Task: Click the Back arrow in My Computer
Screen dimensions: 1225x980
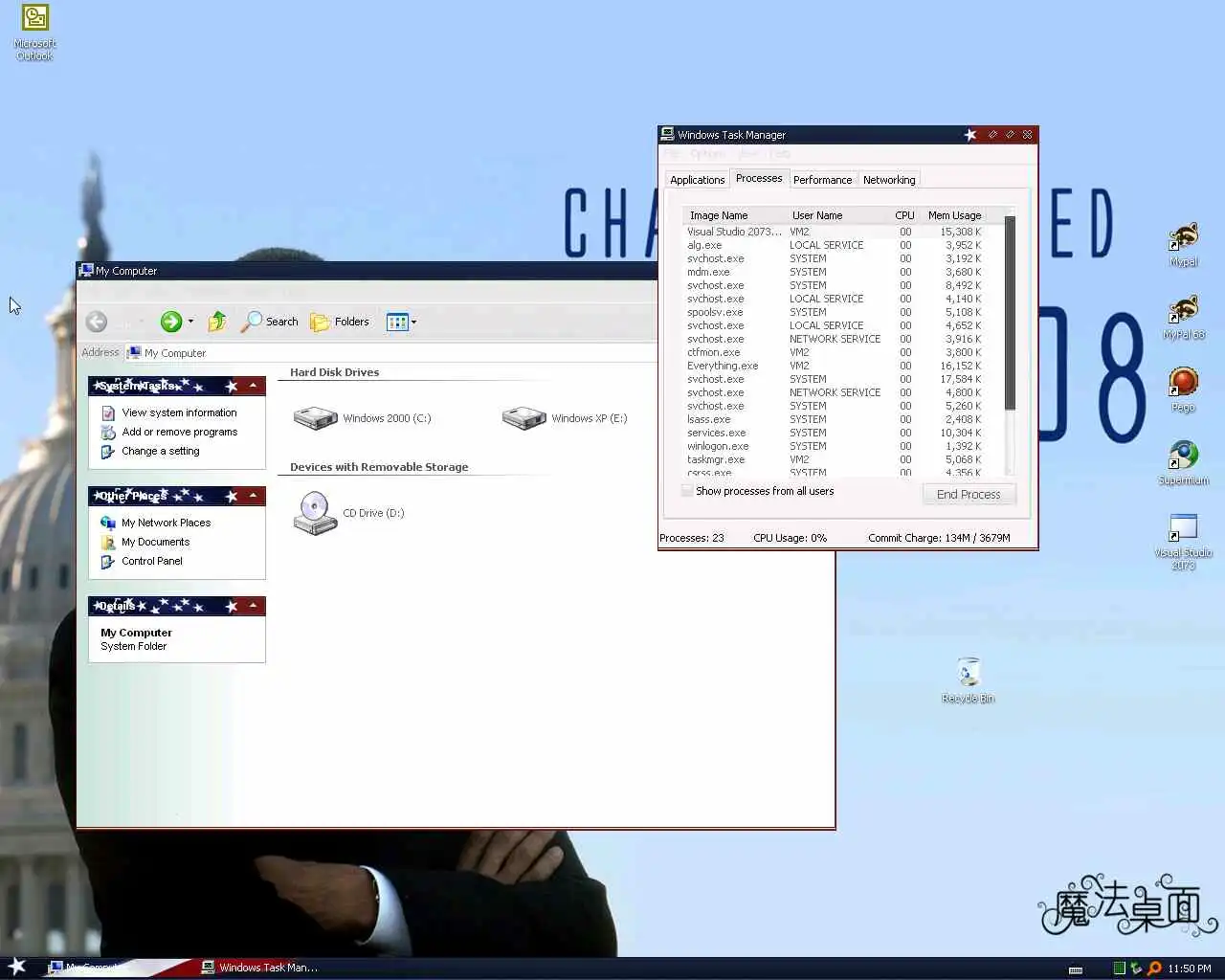Action: coord(97,322)
